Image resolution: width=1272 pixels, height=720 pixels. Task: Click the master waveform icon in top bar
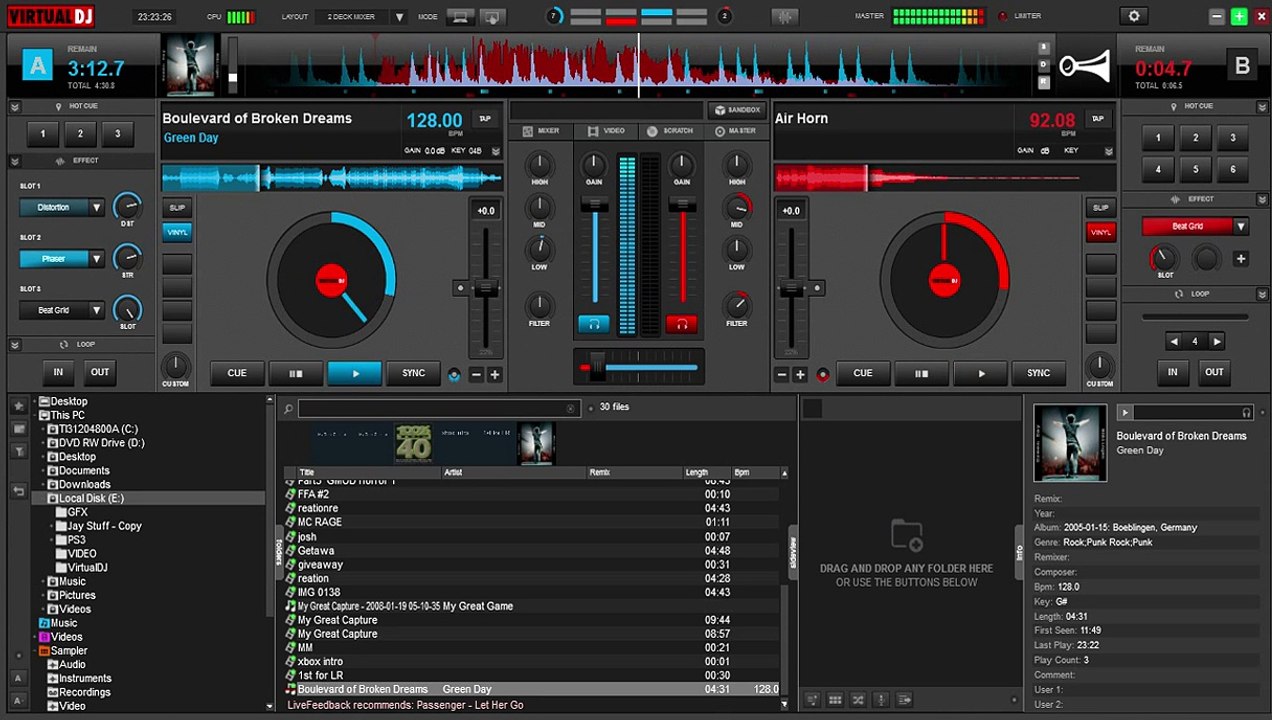click(786, 16)
